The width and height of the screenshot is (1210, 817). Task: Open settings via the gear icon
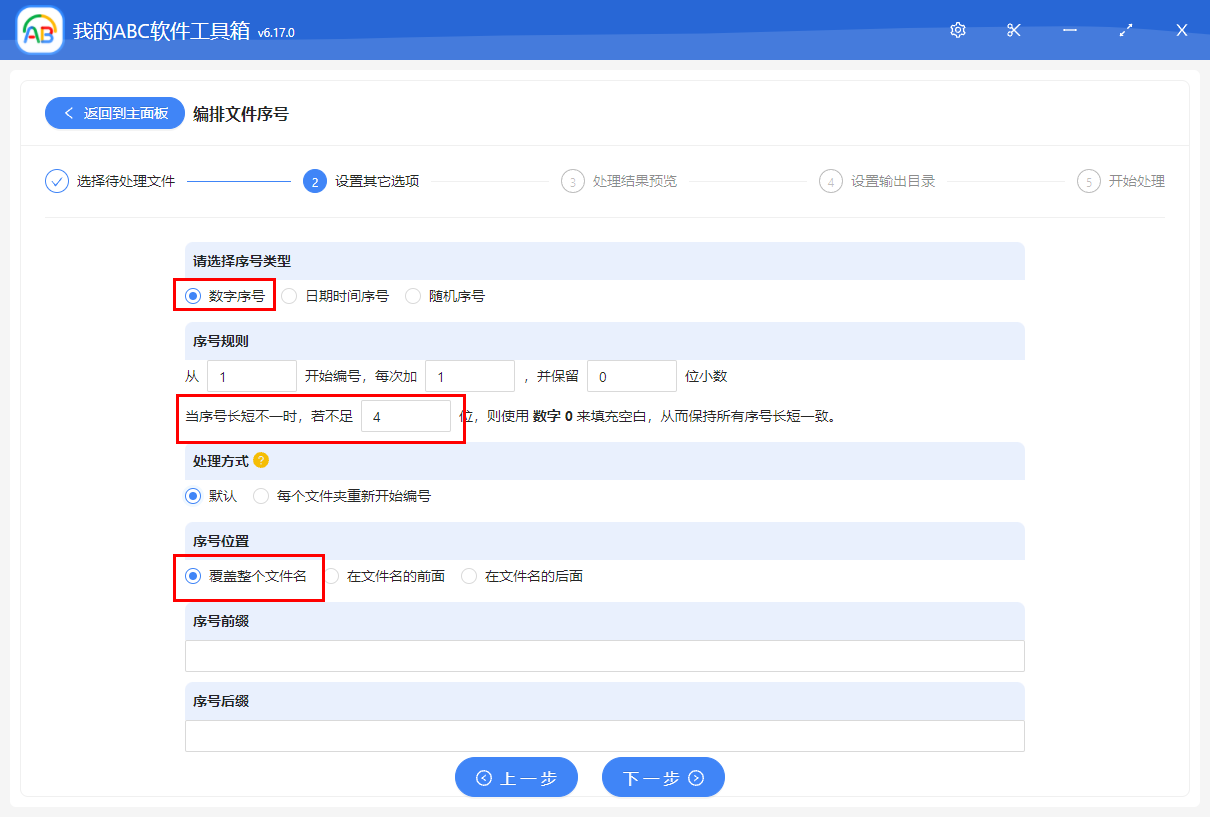pyautogui.click(x=957, y=30)
